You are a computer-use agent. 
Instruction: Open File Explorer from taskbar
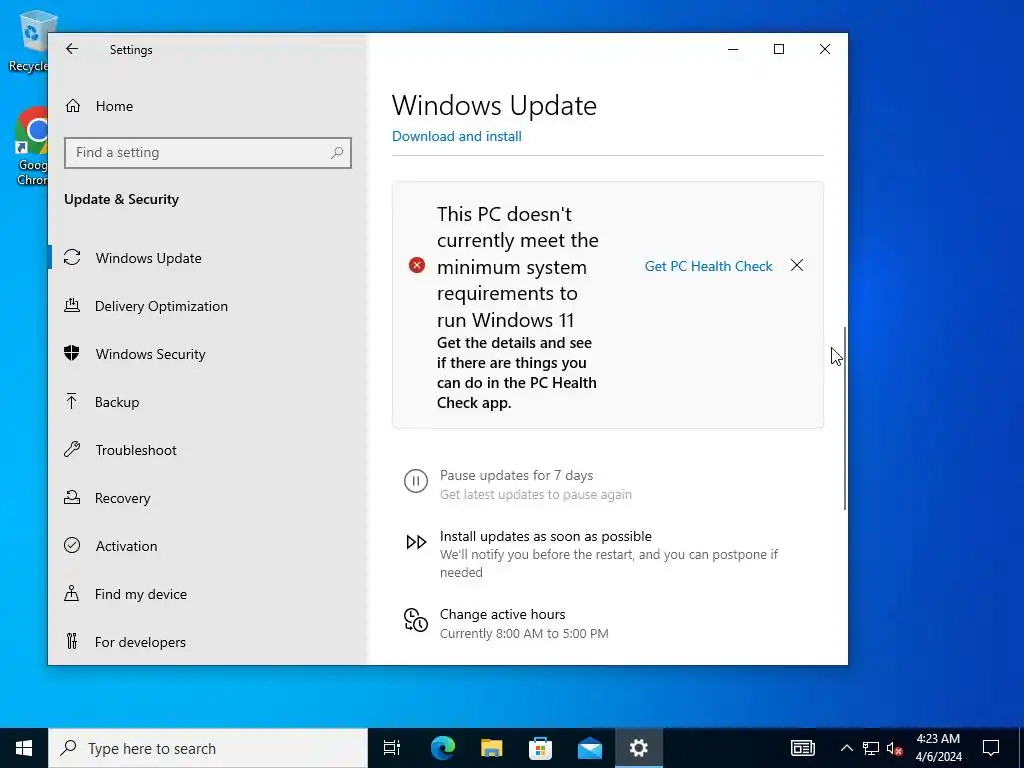(491, 748)
